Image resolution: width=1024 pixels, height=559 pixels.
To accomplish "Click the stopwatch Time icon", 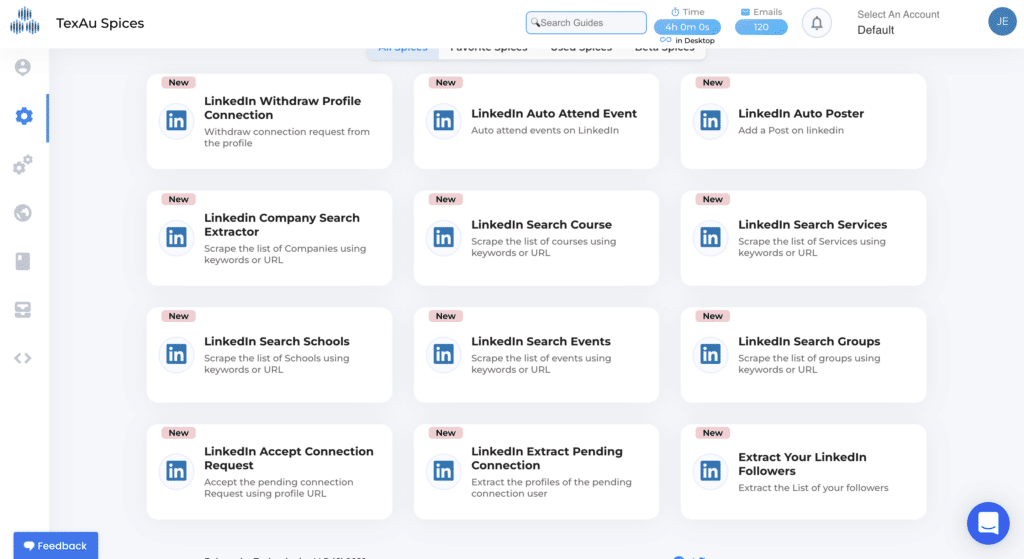I will click(675, 12).
